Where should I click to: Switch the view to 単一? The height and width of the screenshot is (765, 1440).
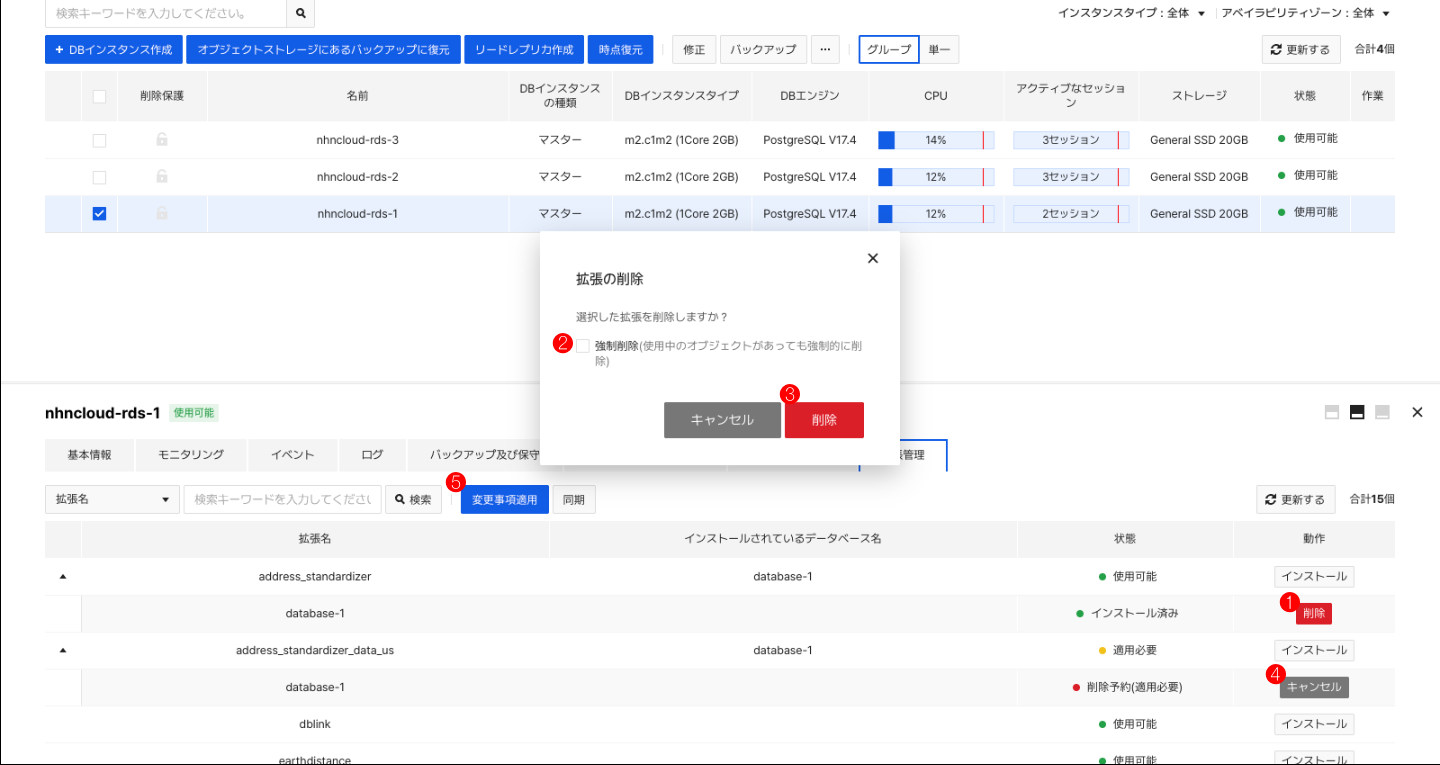(x=939, y=49)
